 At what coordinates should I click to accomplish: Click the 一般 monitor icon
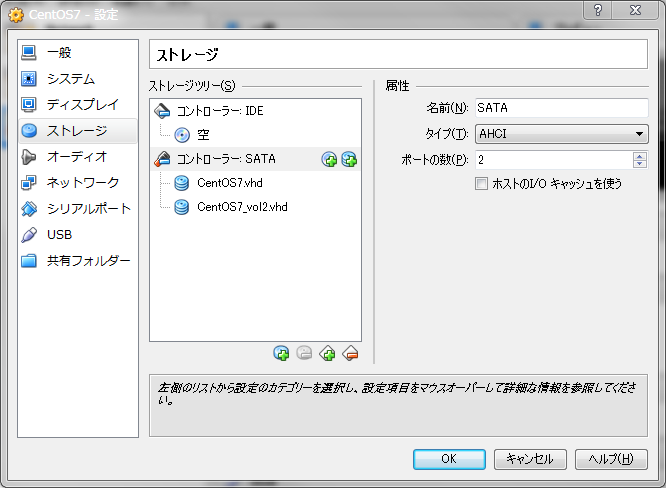coord(29,53)
